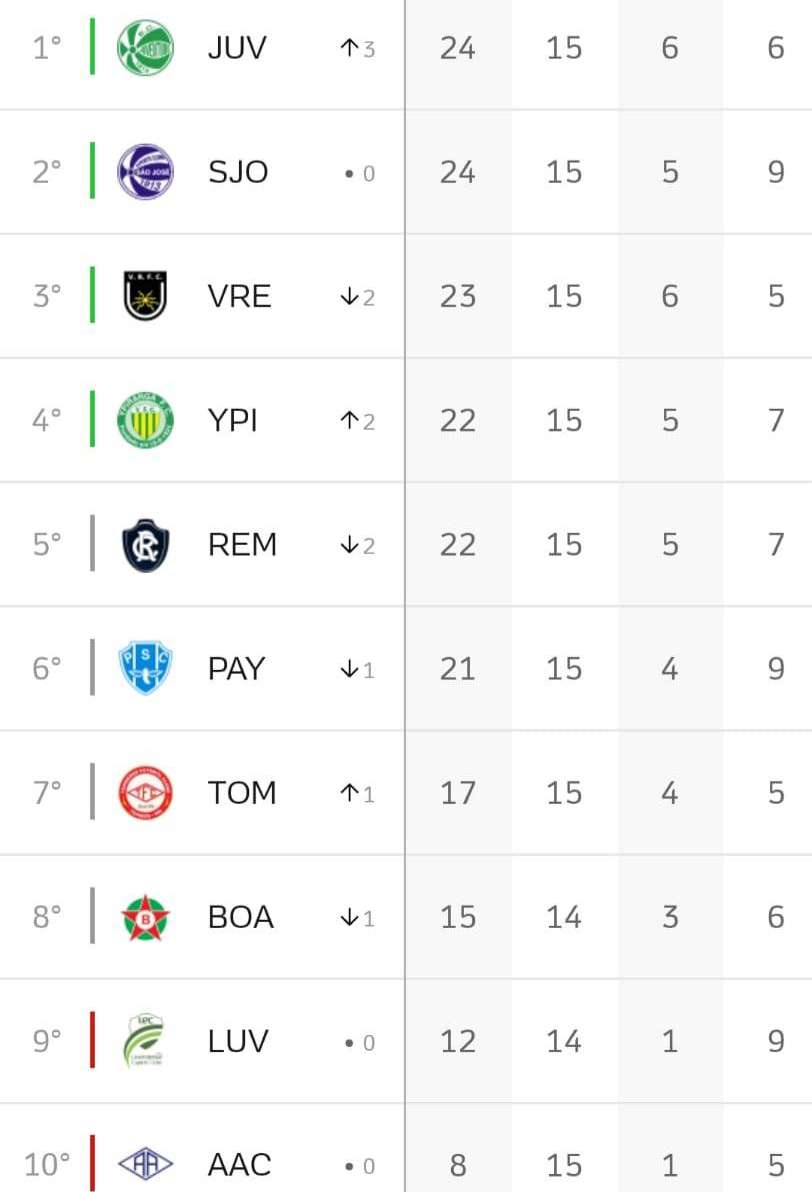The width and height of the screenshot is (812, 1192).
Task: Click the 1° ranking position number
Action: tap(47, 48)
